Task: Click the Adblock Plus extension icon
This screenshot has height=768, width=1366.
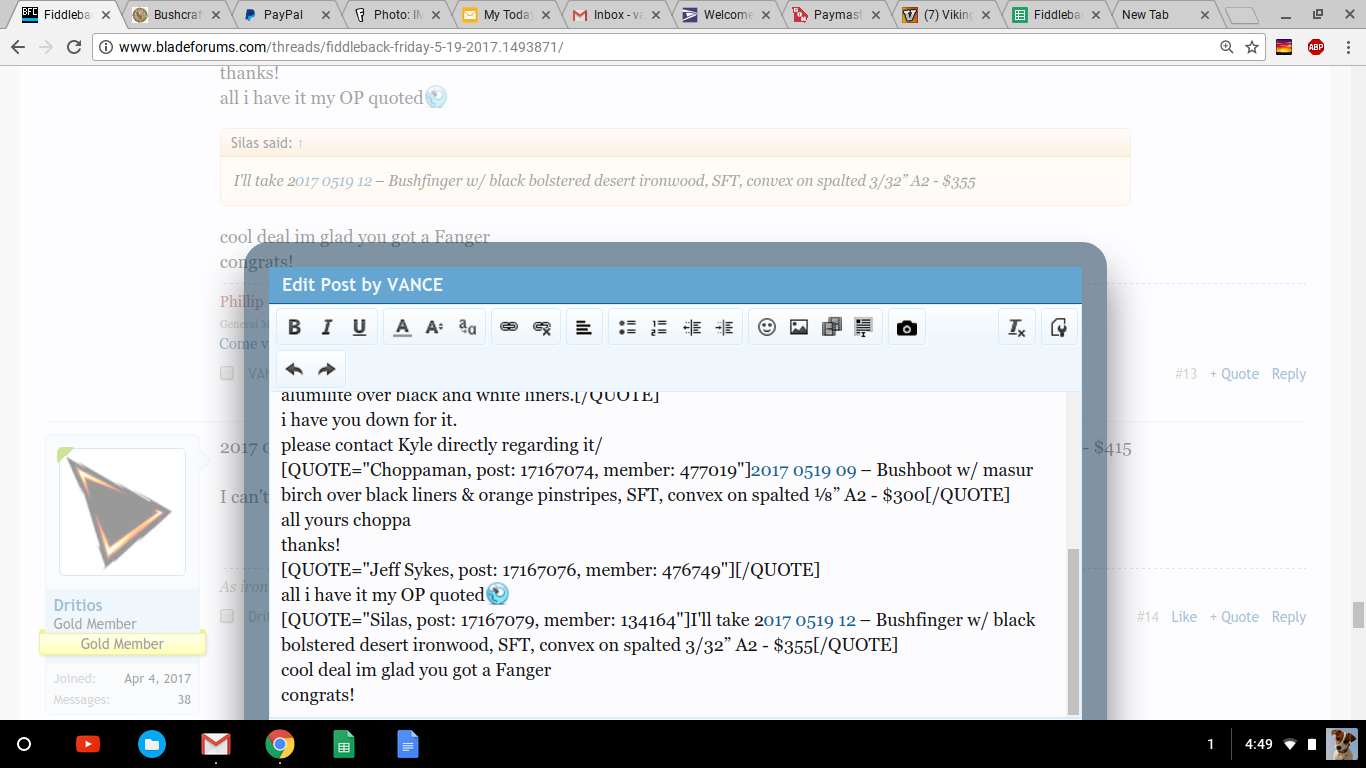Action: (x=1316, y=47)
